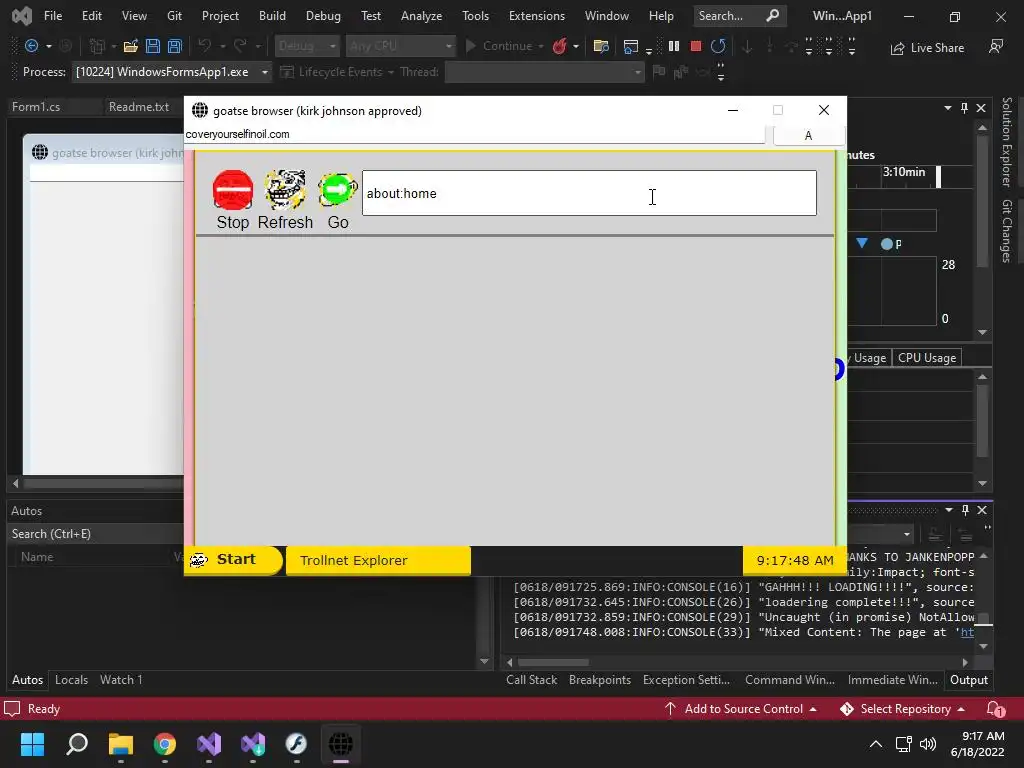Open the File menu

point(53,16)
